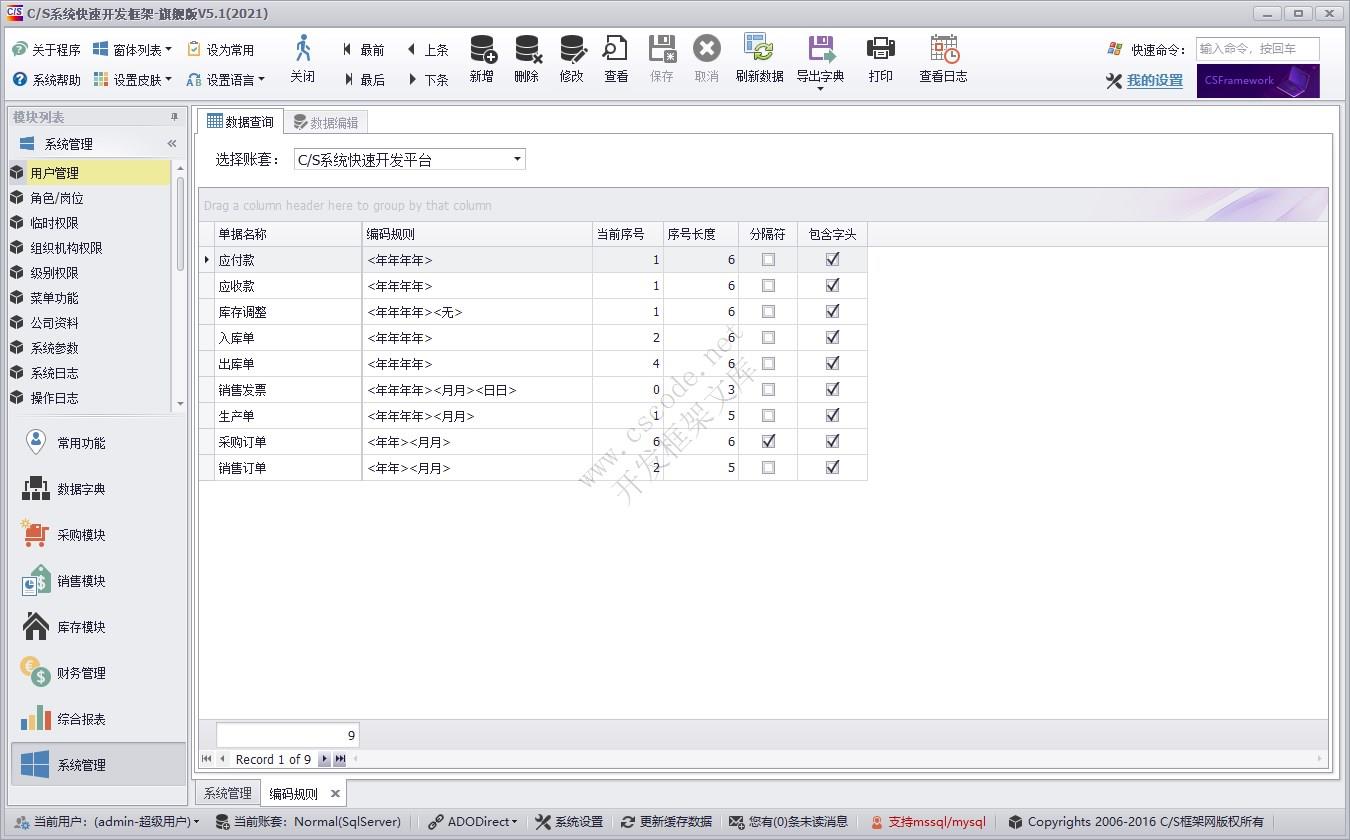This screenshot has height=840, width=1350.
Task: Click the 删除 (Delete) toolbar icon
Action: tap(527, 60)
